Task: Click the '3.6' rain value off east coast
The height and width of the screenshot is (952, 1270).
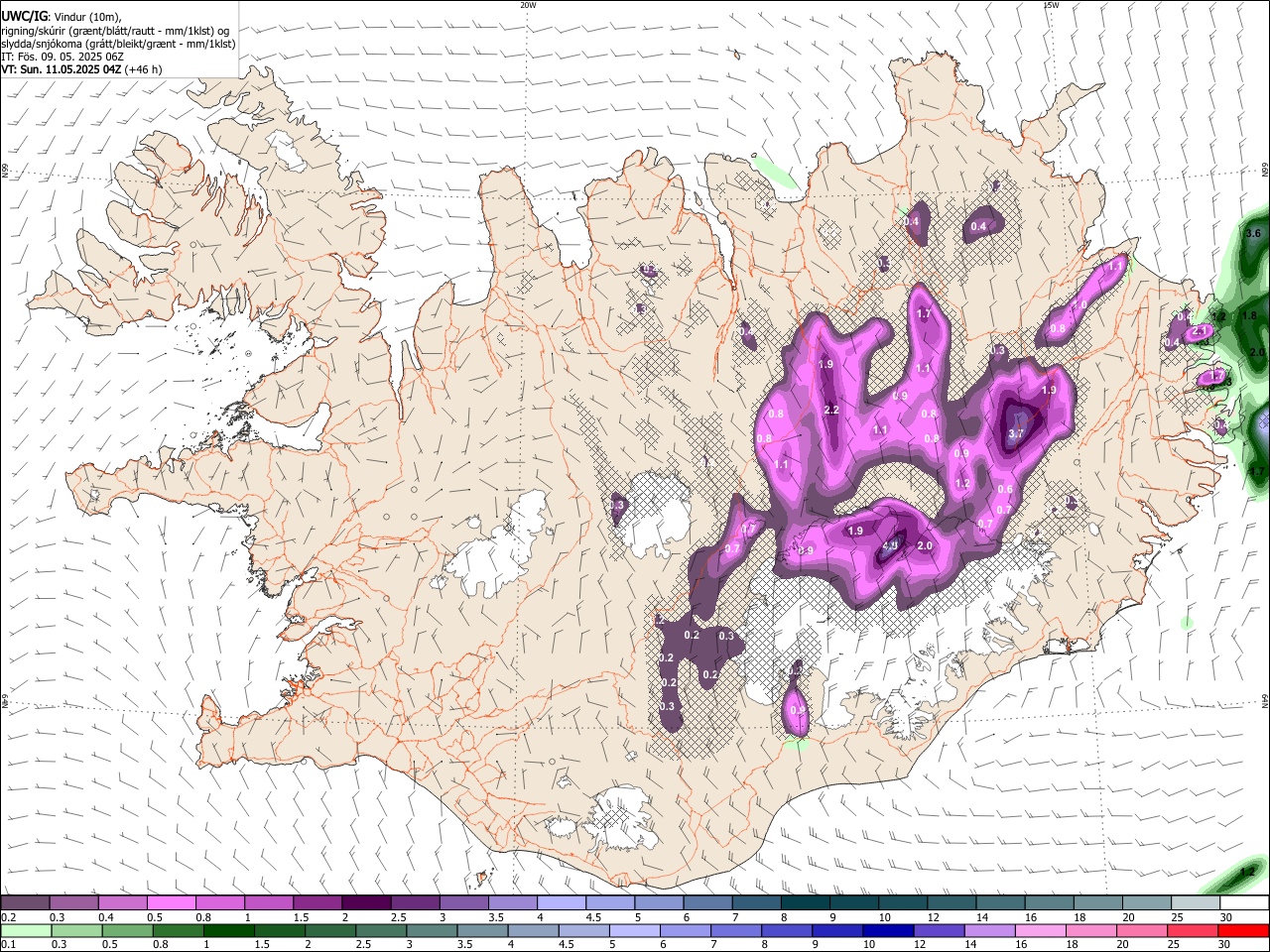Action: click(1252, 234)
